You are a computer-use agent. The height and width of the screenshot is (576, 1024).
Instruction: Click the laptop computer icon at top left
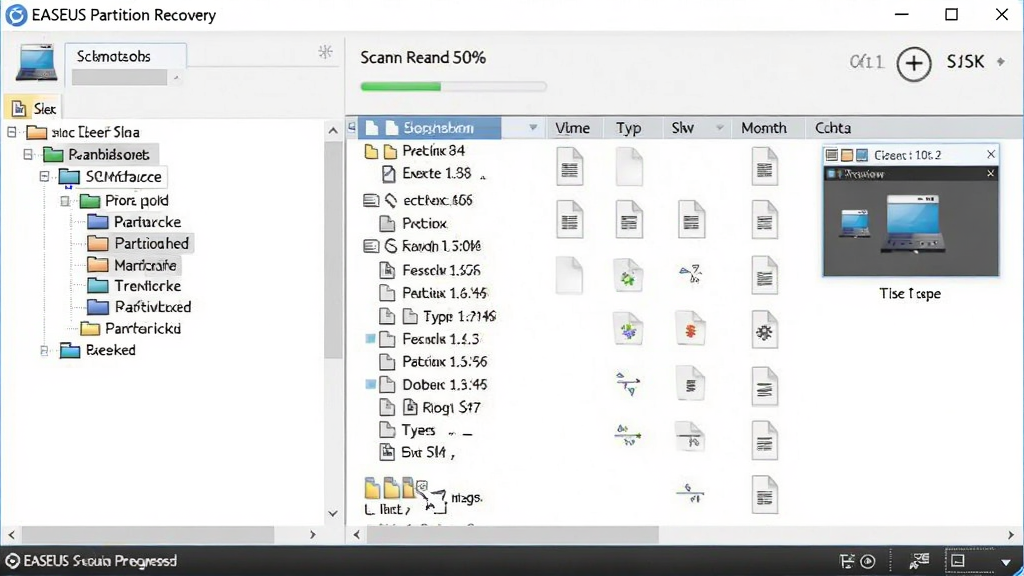36,63
